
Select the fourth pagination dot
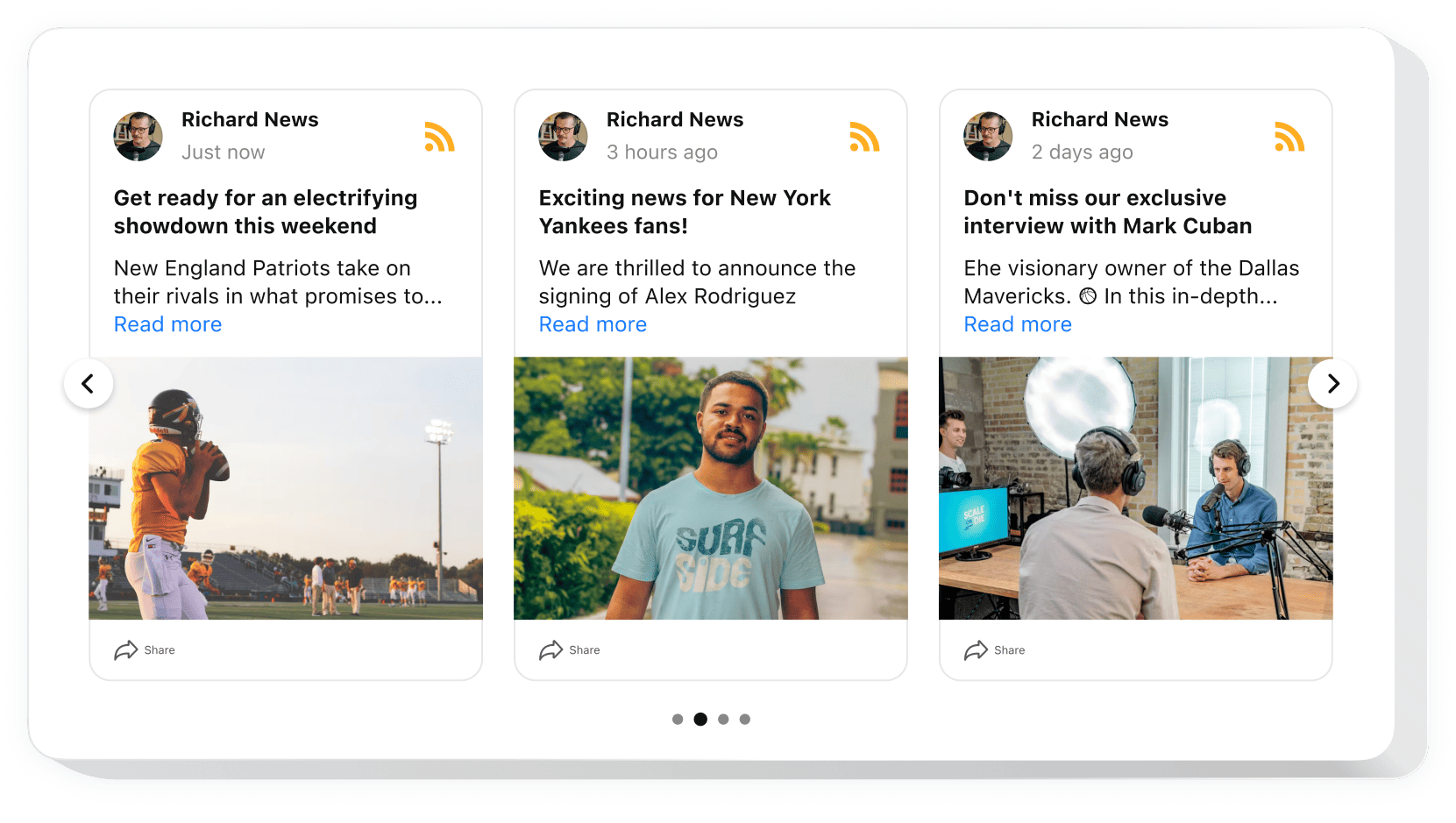pyautogui.click(x=745, y=719)
